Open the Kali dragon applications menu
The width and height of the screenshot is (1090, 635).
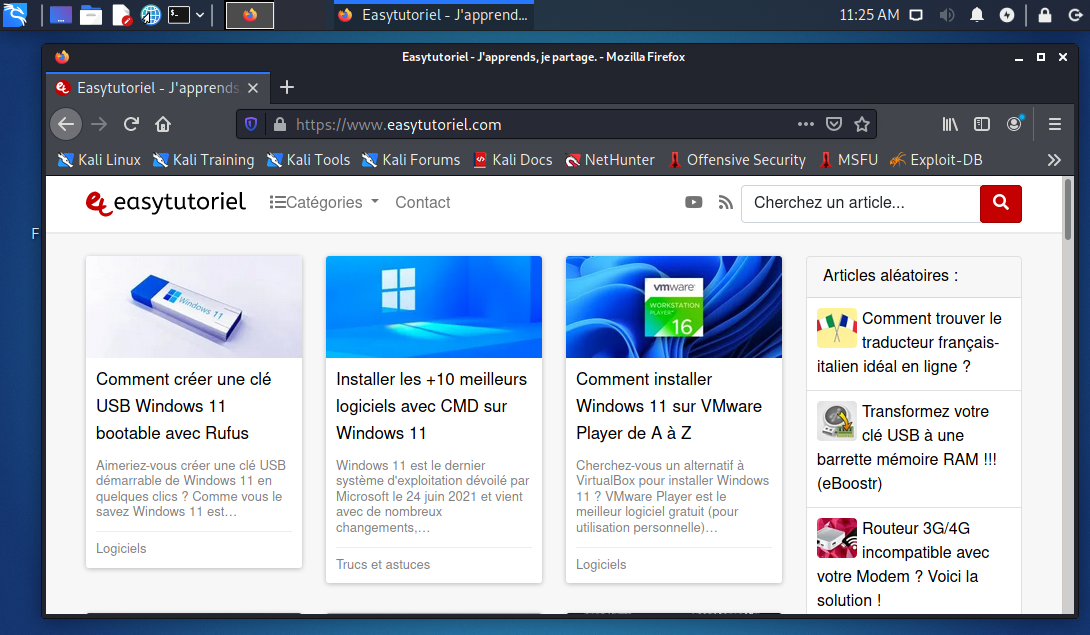click(x=15, y=15)
